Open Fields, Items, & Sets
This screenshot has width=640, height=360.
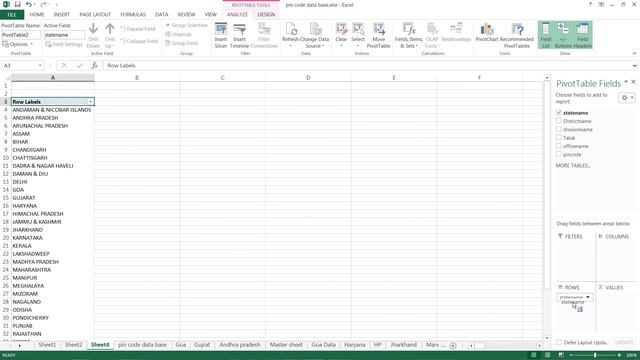point(409,36)
